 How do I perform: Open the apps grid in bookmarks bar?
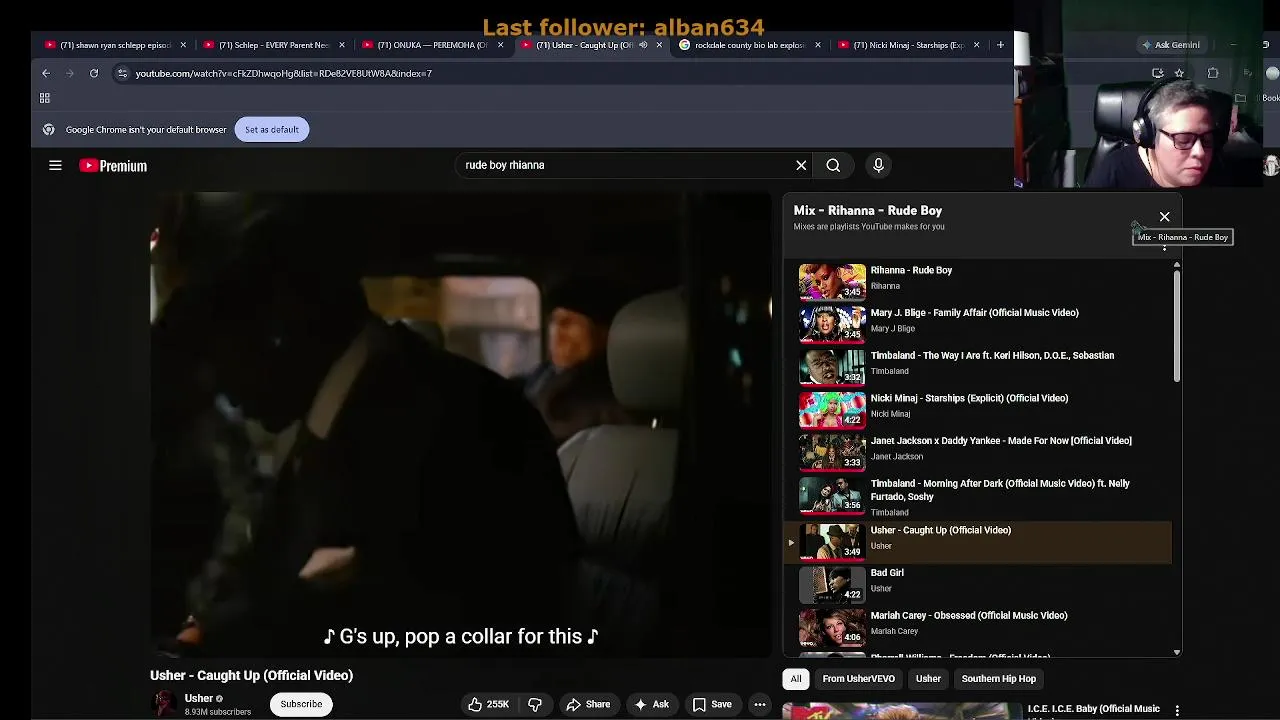point(45,98)
